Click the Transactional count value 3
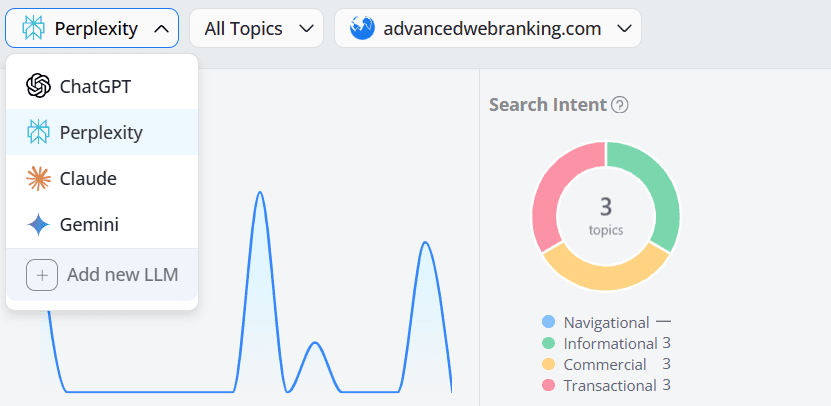The image size is (831, 406). (667, 385)
